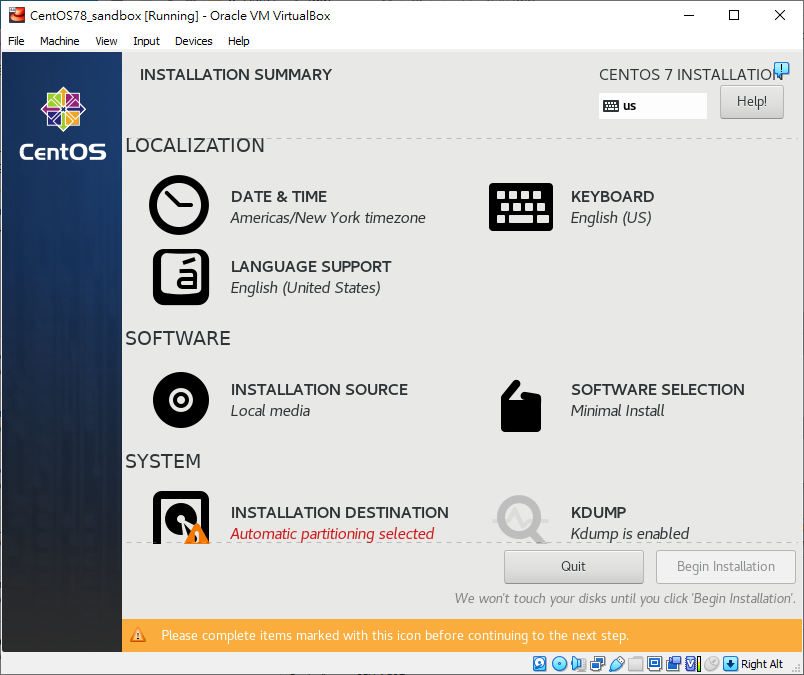
Task: Toggle the audio indicator in status bar
Action: pyautogui.click(x=578, y=663)
